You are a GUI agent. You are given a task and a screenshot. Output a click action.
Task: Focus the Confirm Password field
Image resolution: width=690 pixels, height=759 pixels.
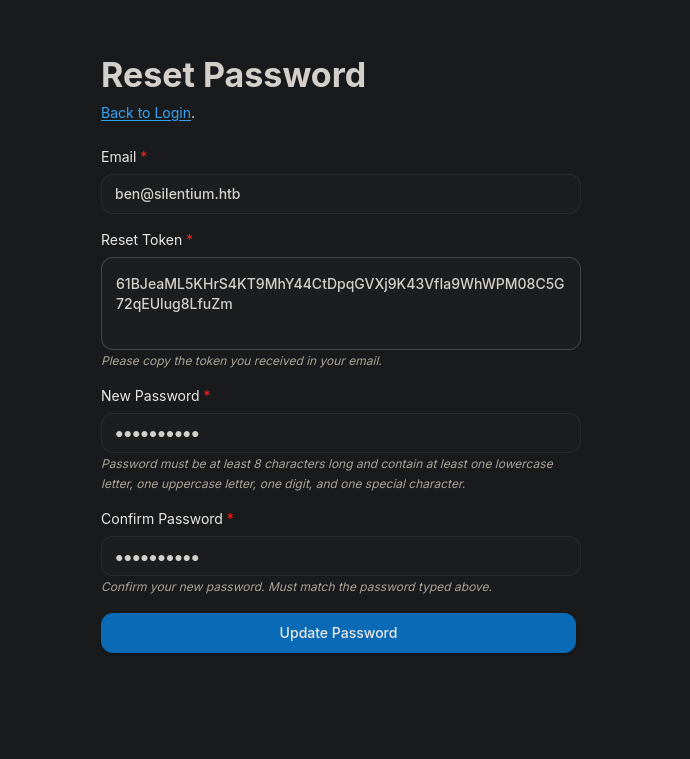tap(340, 556)
